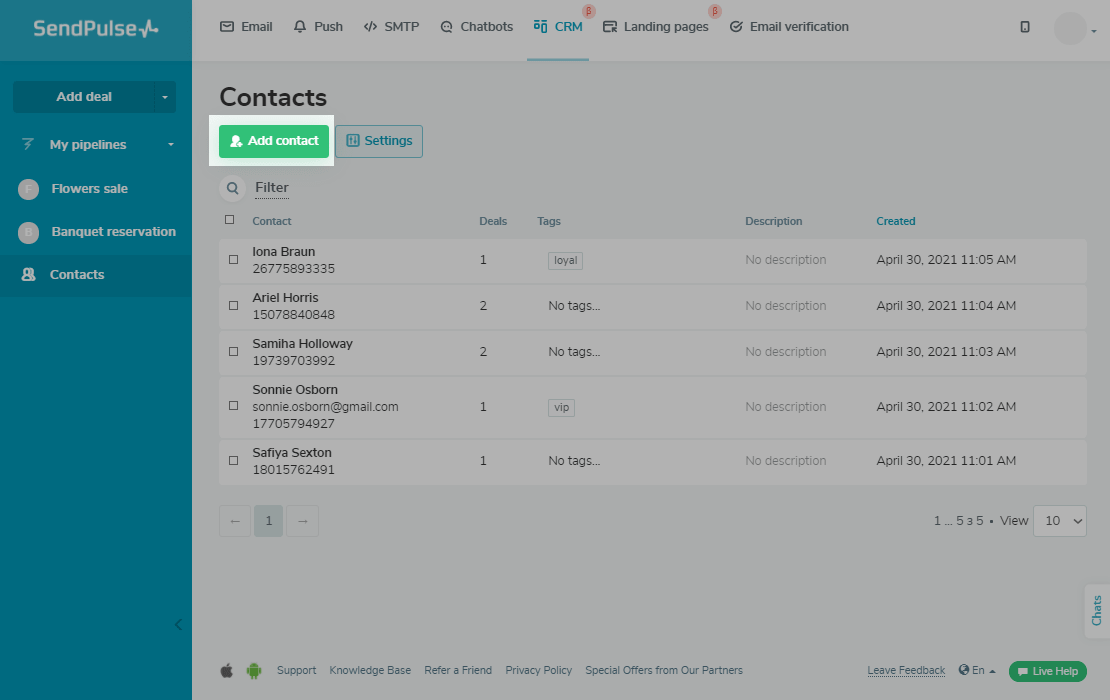Open the Support link
Image resolution: width=1110 pixels, height=700 pixels.
click(x=297, y=670)
